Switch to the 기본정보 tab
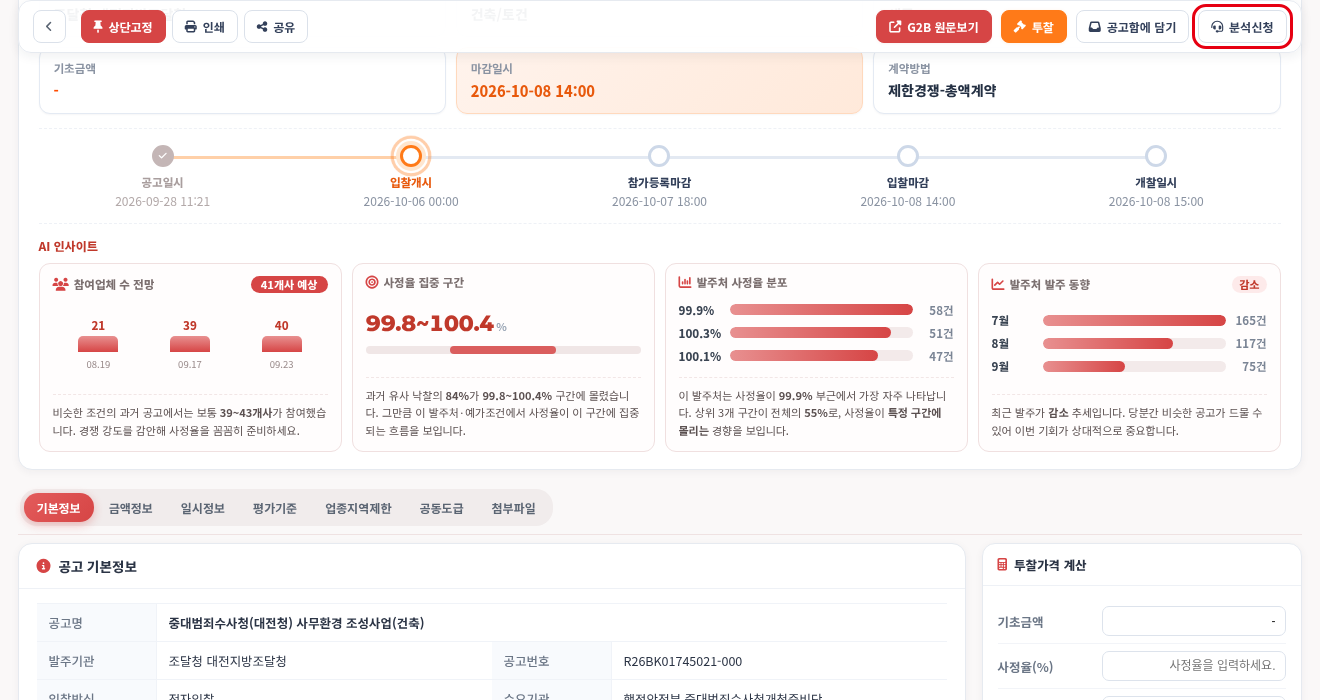The height and width of the screenshot is (700, 1320). coord(58,508)
